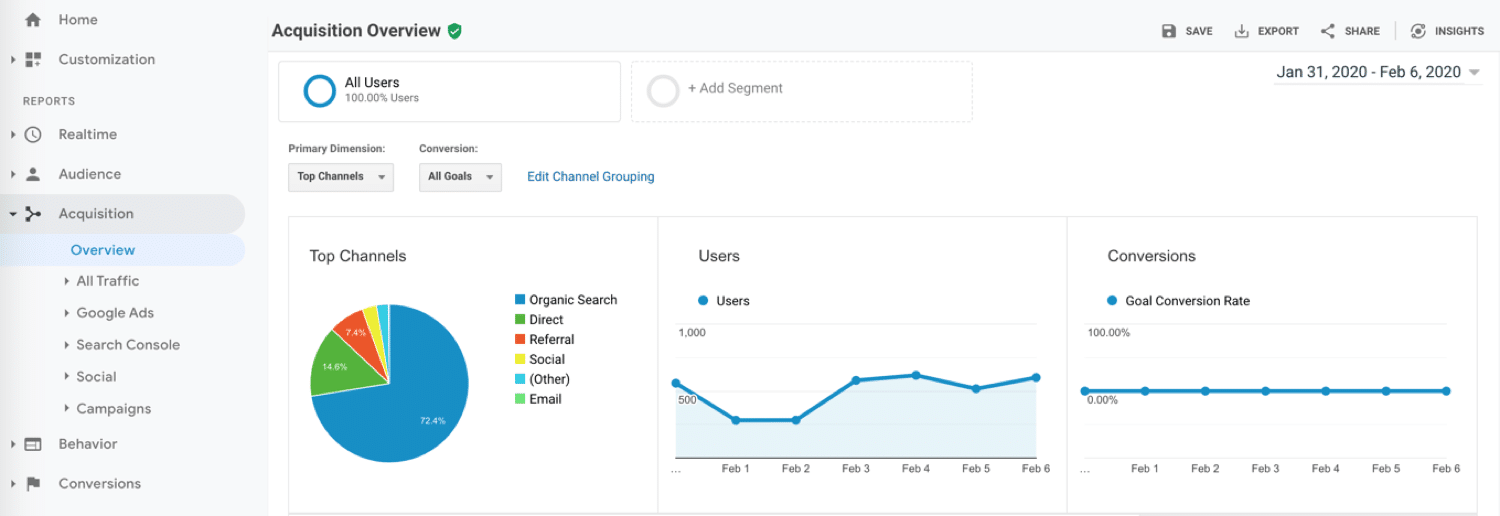
Task: Click the green verified shield icon
Action: [x=455, y=31]
